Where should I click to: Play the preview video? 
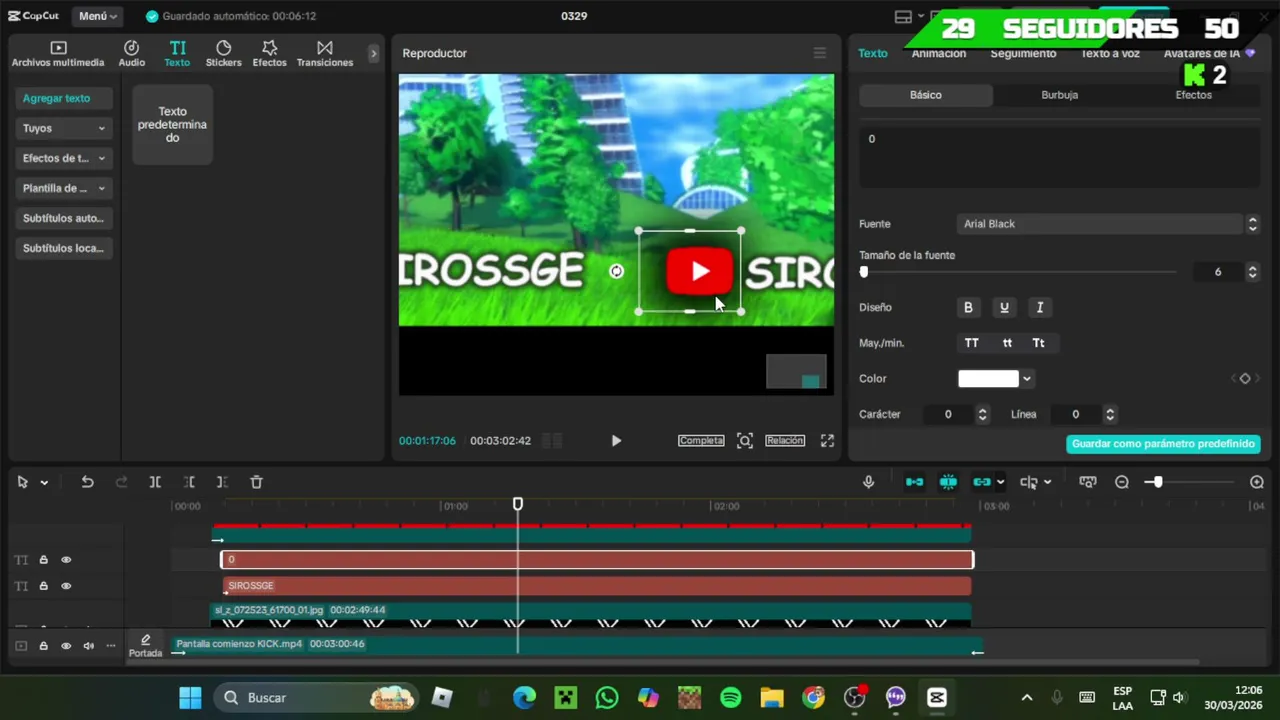click(616, 440)
